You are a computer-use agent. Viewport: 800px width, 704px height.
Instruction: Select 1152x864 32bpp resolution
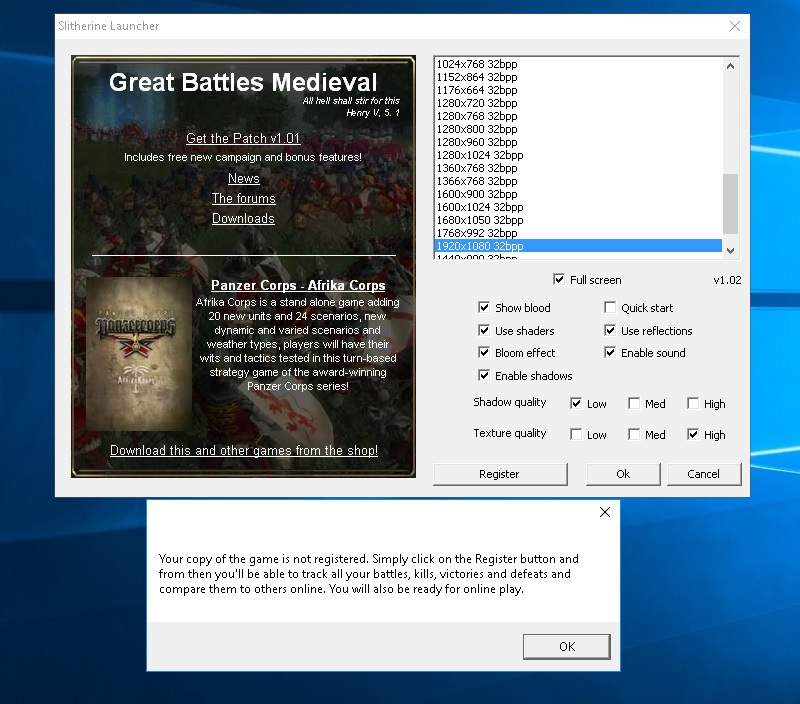(578, 77)
